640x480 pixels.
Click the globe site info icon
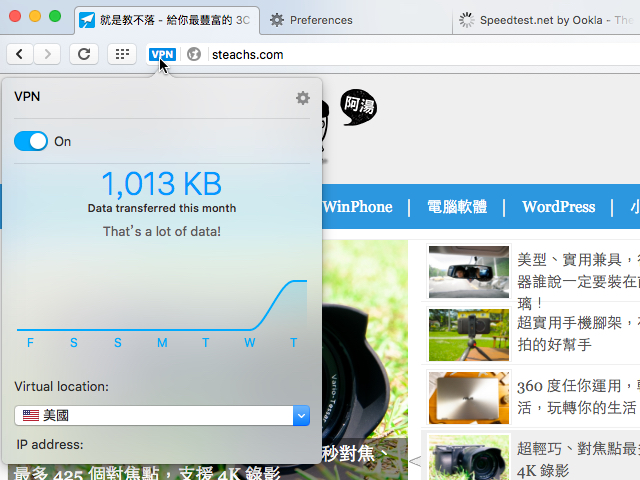(x=194, y=55)
